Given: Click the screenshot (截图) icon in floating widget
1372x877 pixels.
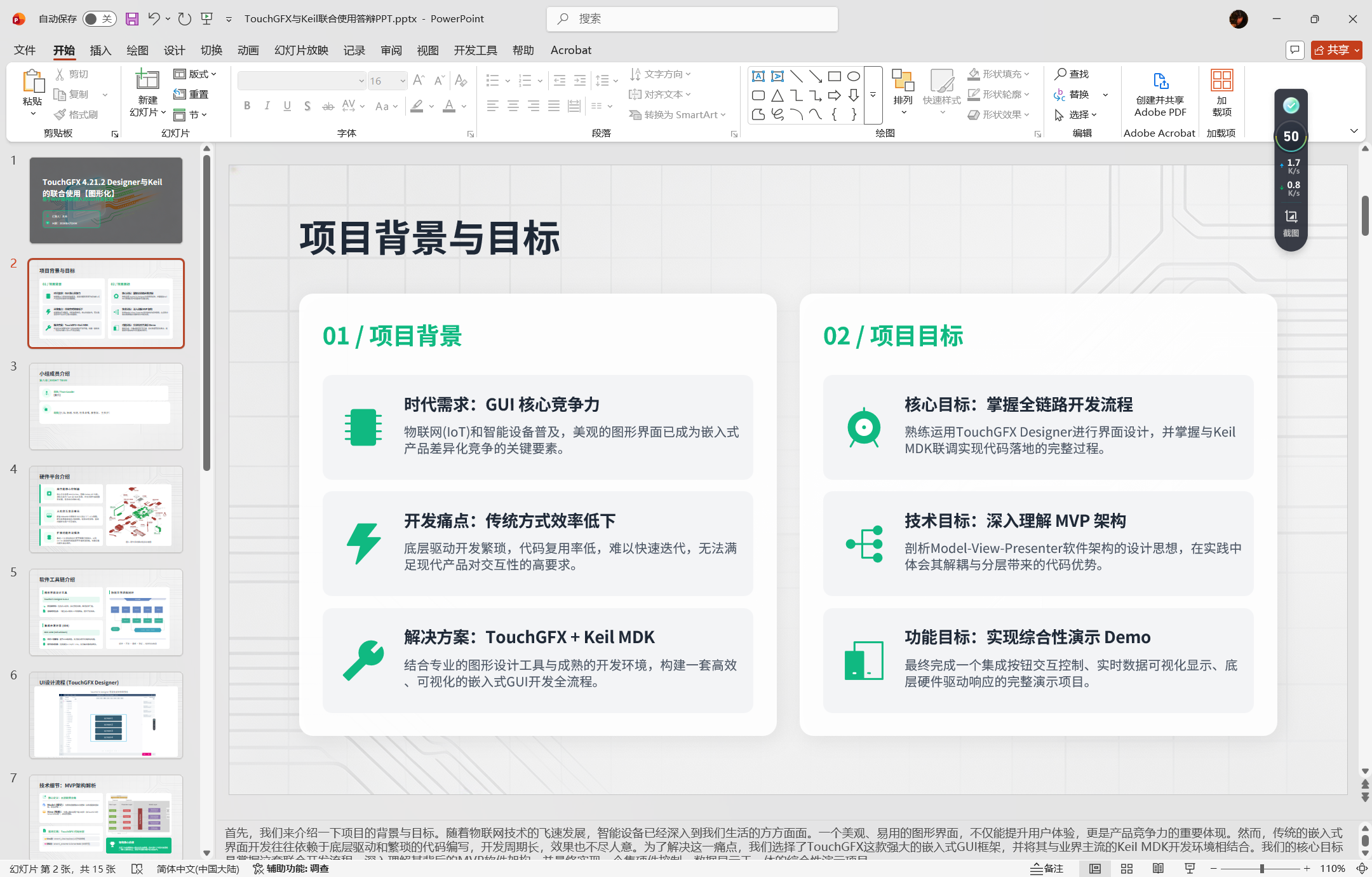Looking at the screenshot, I should (x=1291, y=217).
